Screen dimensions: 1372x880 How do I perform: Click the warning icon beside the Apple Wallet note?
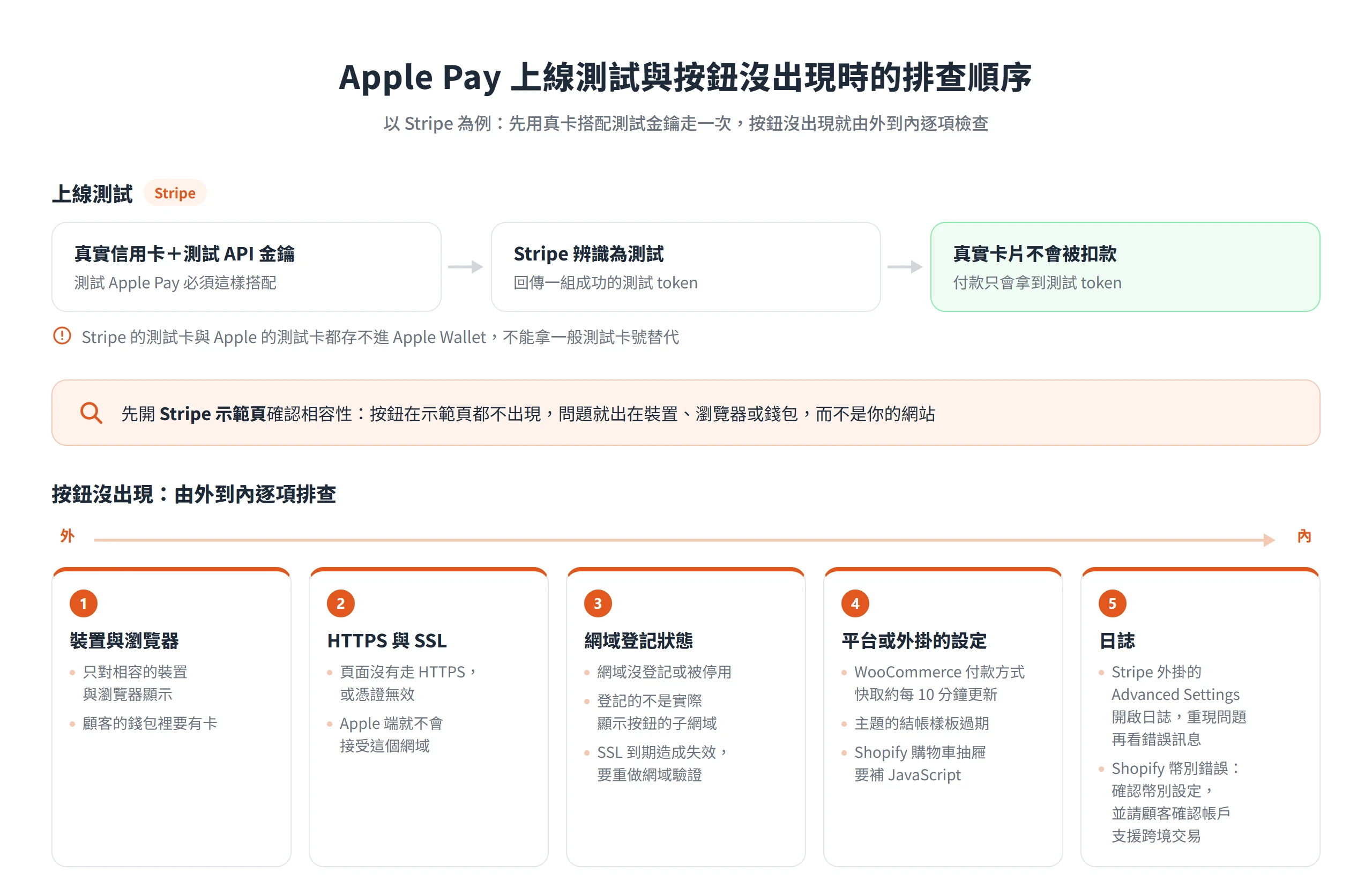coord(62,336)
